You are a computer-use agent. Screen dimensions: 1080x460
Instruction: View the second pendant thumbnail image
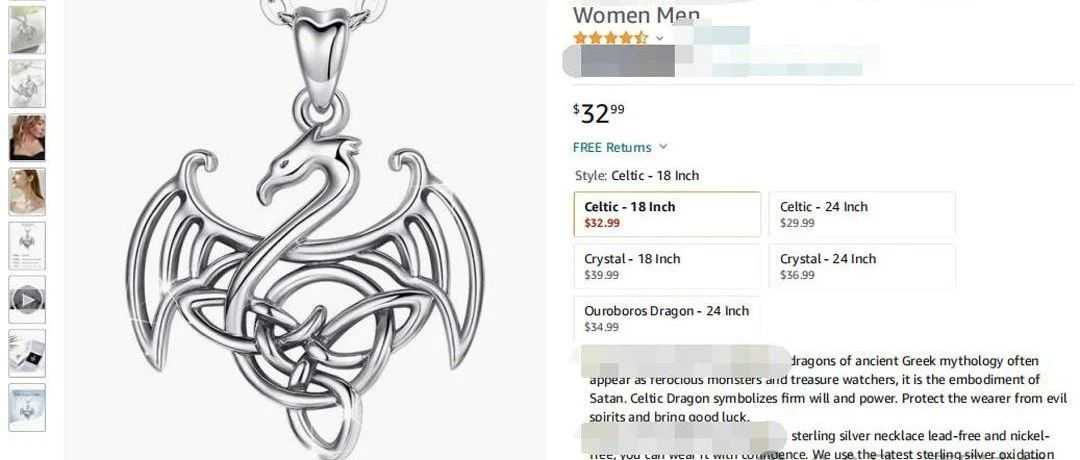point(28,83)
